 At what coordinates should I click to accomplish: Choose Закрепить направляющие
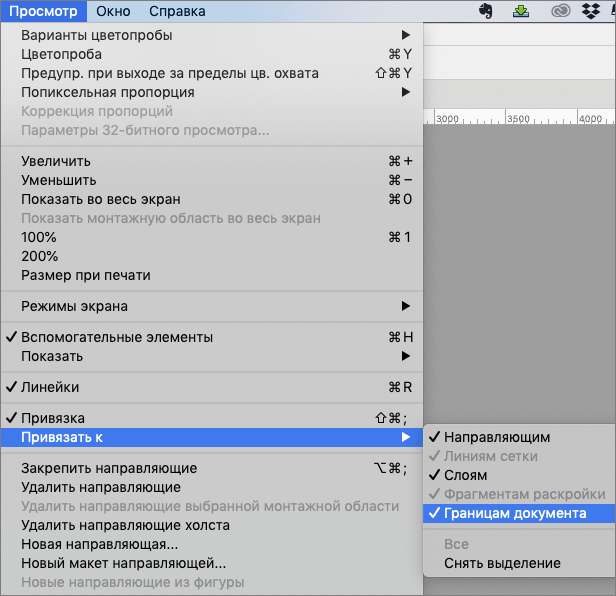point(212,468)
